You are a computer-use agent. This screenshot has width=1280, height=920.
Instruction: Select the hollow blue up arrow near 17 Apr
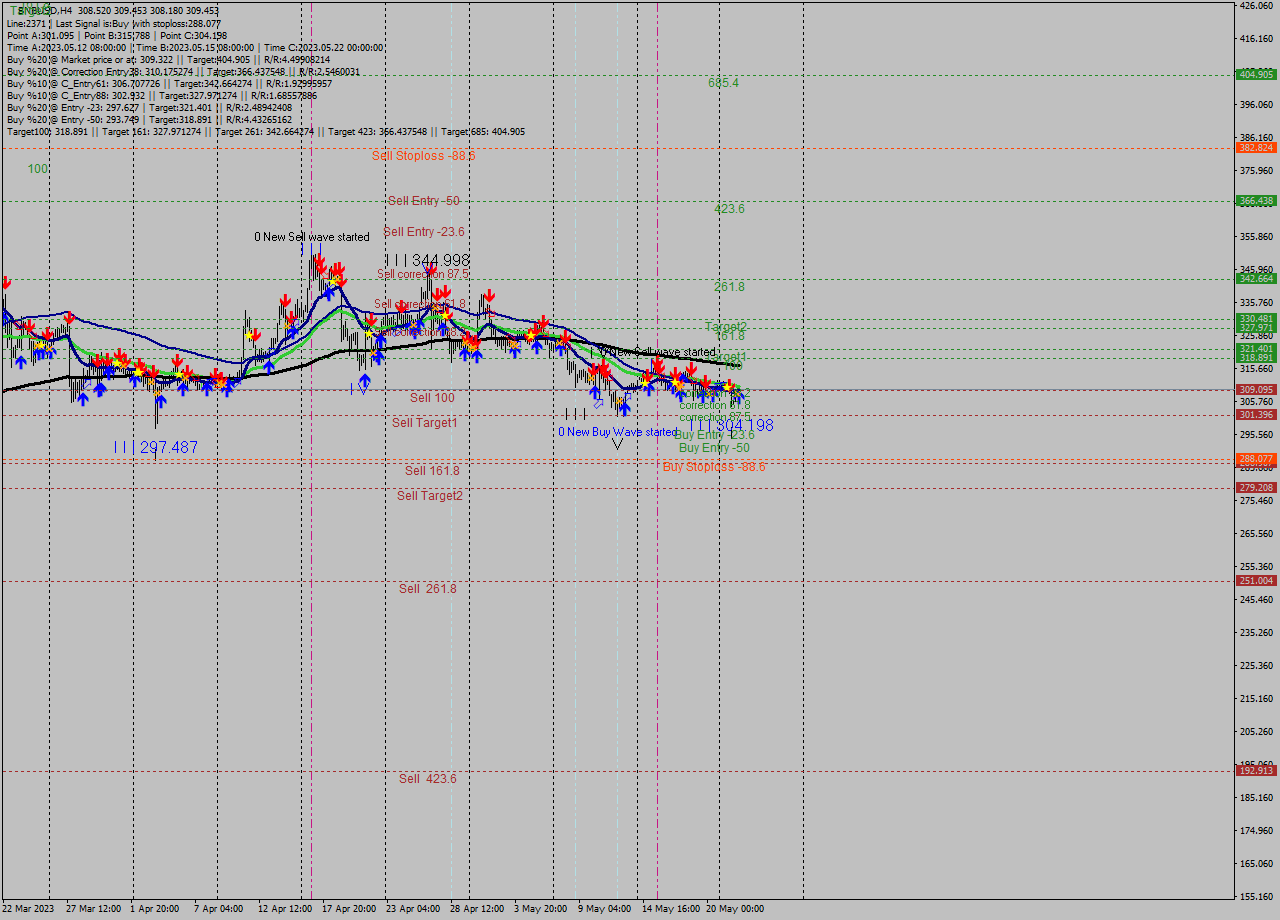point(365,380)
